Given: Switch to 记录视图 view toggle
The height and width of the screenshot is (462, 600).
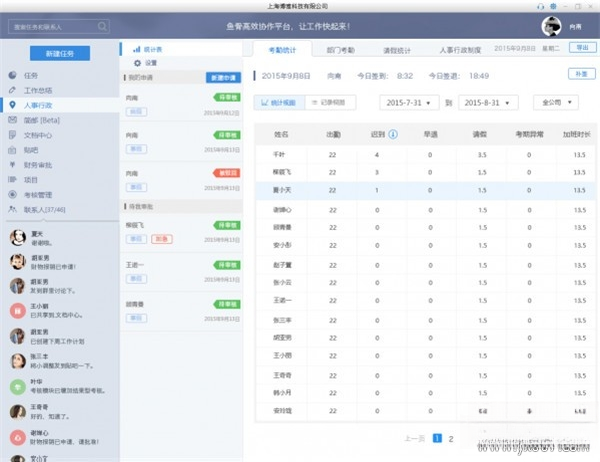Looking at the screenshot, I should click(330, 103).
